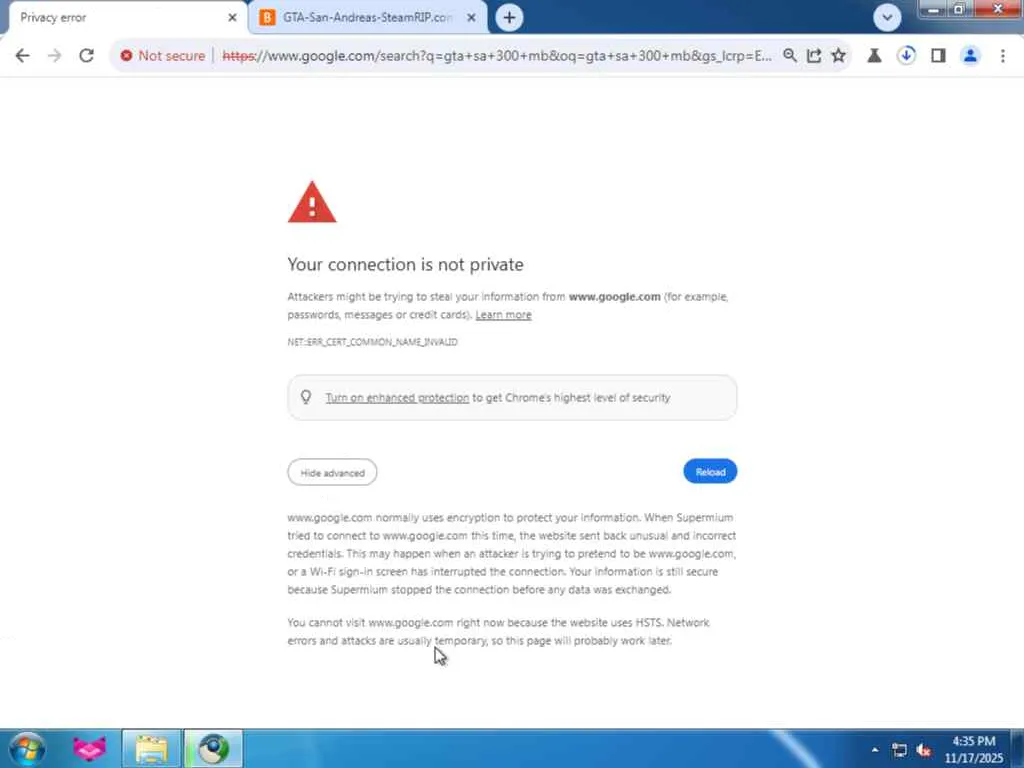Screen dimensions: 1024x768
Task: Open the three-dot browser menu
Action: (x=1002, y=56)
